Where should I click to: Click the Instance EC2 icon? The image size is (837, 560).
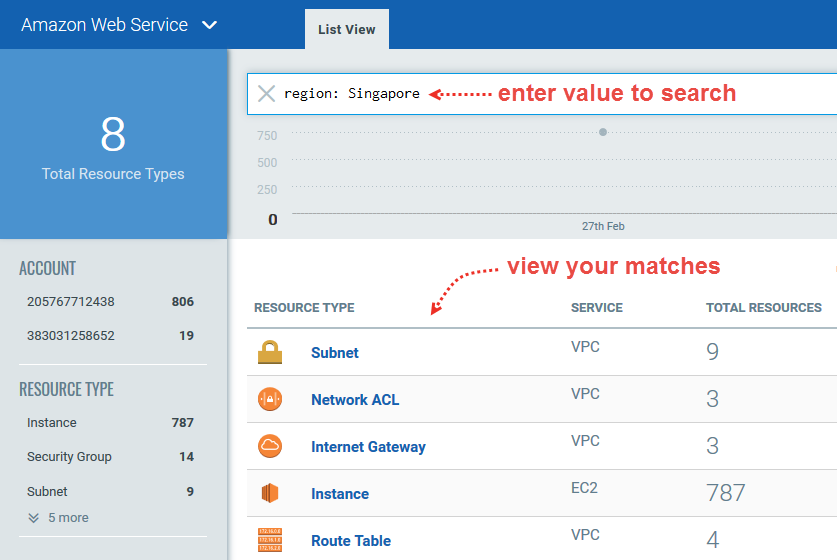pyautogui.click(x=270, y=493)
